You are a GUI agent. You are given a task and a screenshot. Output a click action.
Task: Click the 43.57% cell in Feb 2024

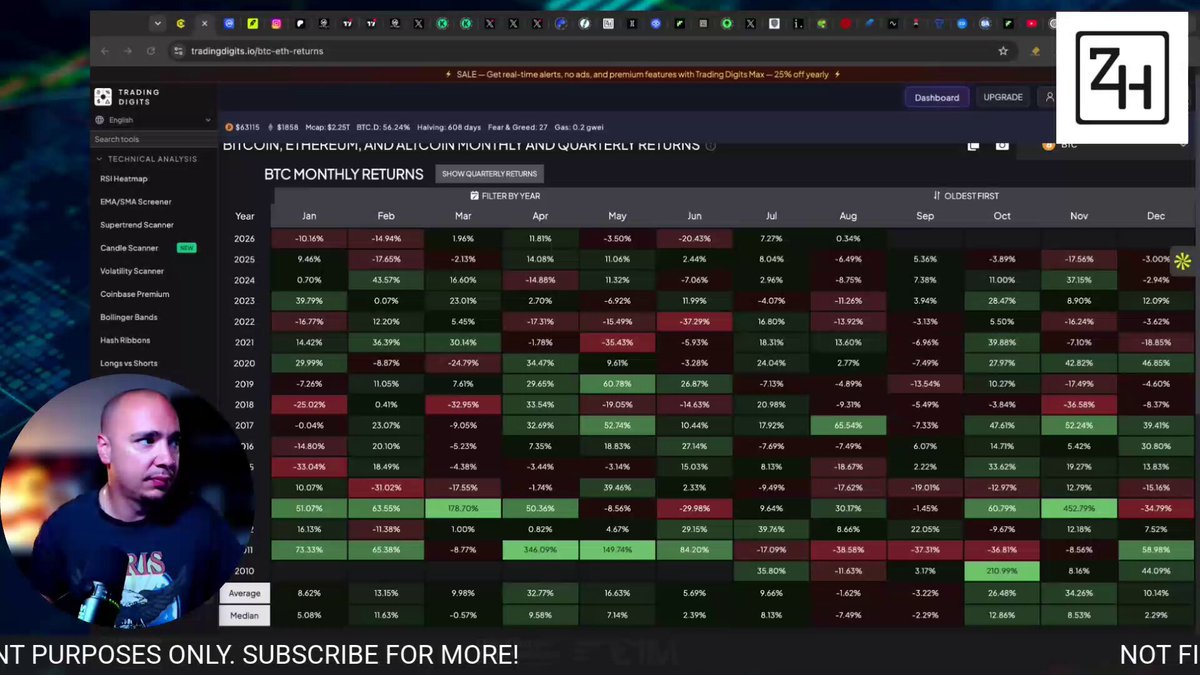pos(386,280)
